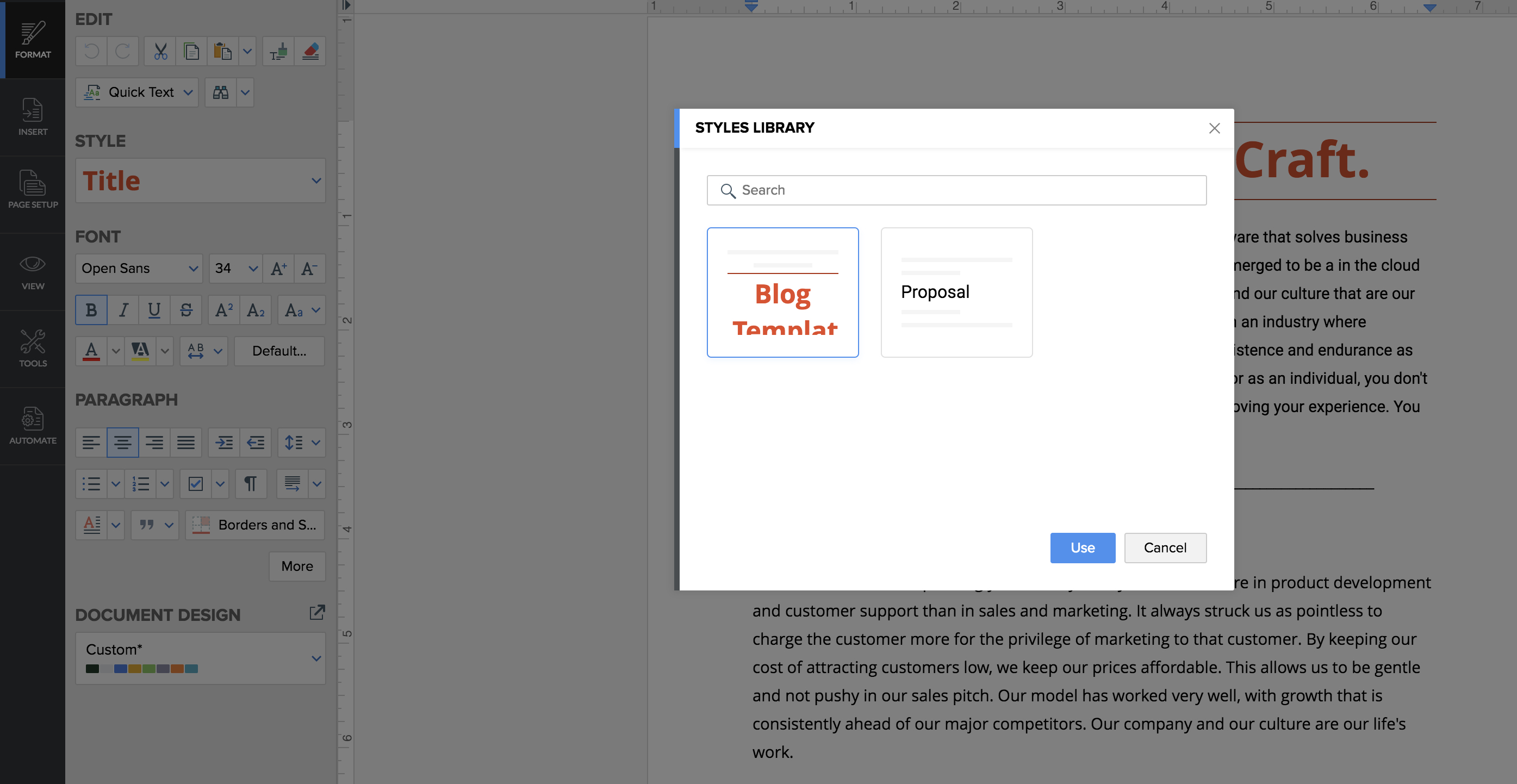Click the Cut scissors icon
Viewport: 1517px width, 784px height.
[160, 51]
